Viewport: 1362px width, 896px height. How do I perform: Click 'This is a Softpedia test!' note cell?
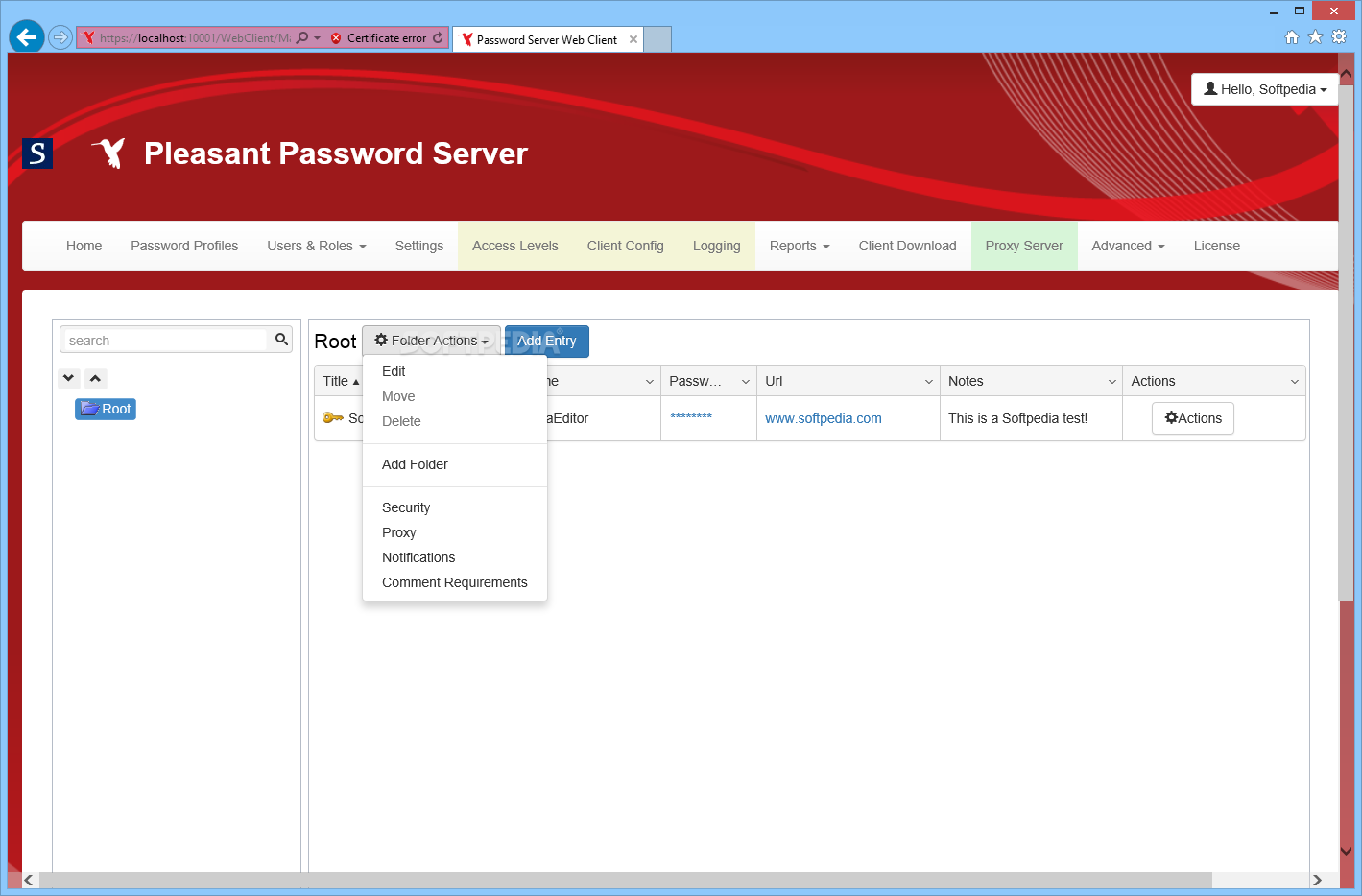tap(1018, 418)
